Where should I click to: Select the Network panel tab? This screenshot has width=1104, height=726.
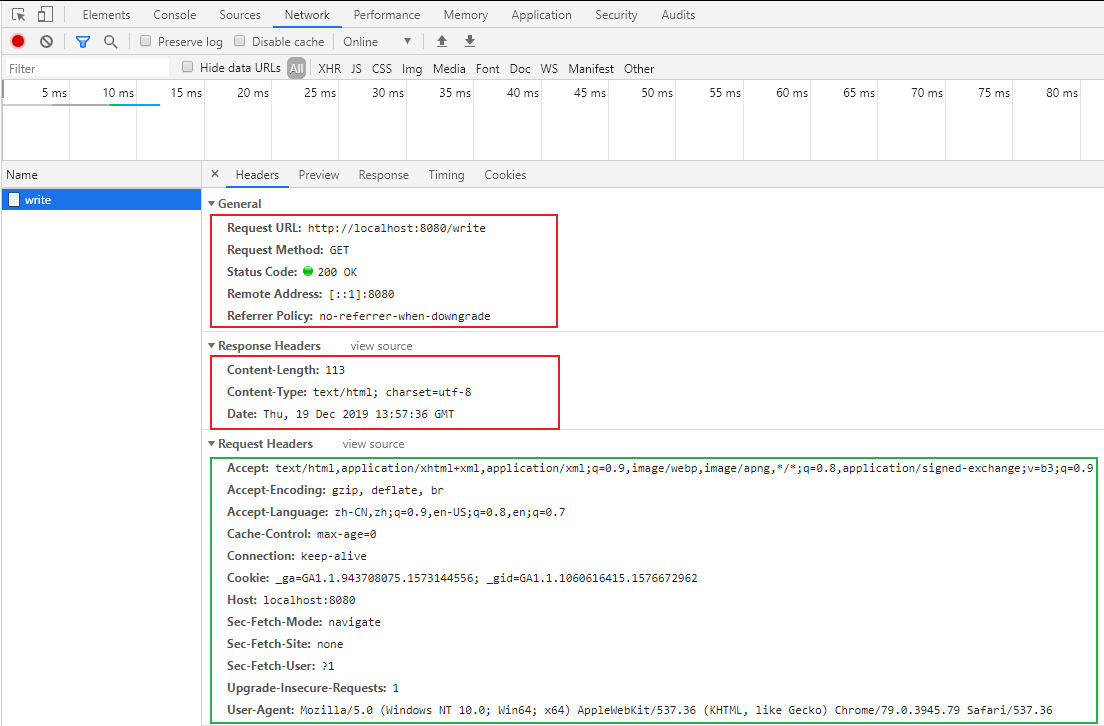(x=307, y=15)
